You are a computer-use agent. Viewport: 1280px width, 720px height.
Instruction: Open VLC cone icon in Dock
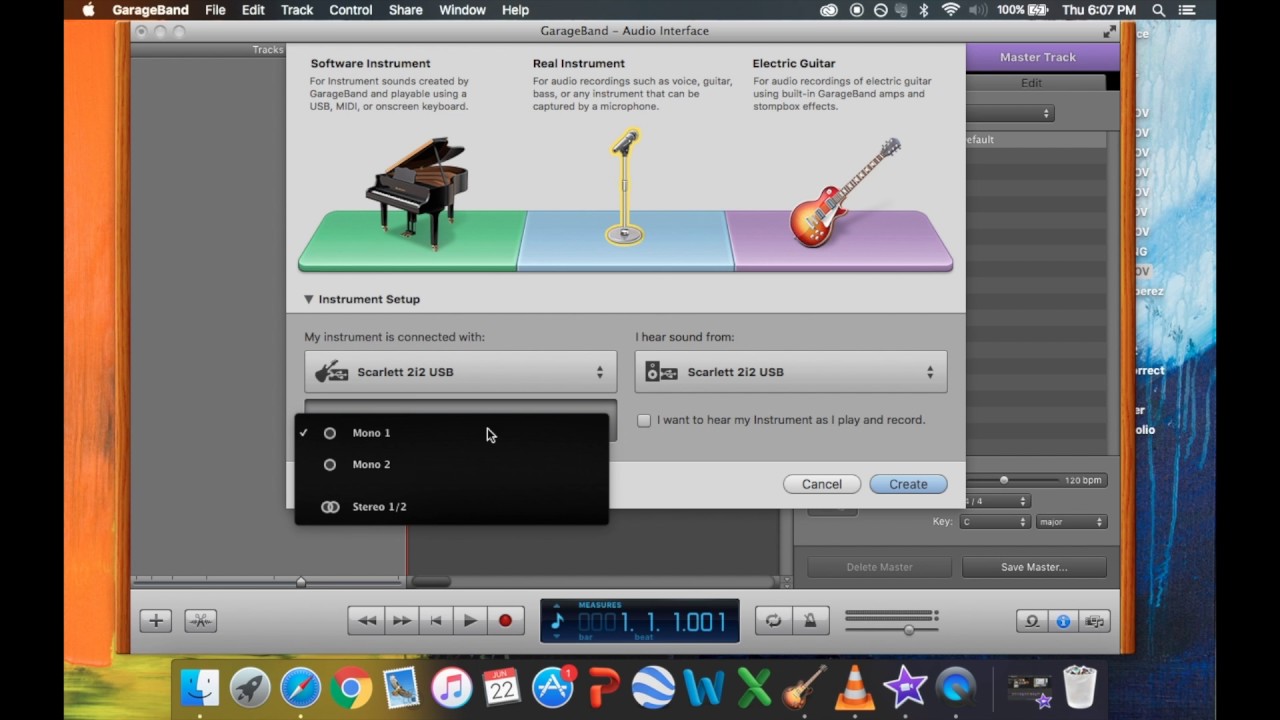pyautogui.click(x=854, y=688)
